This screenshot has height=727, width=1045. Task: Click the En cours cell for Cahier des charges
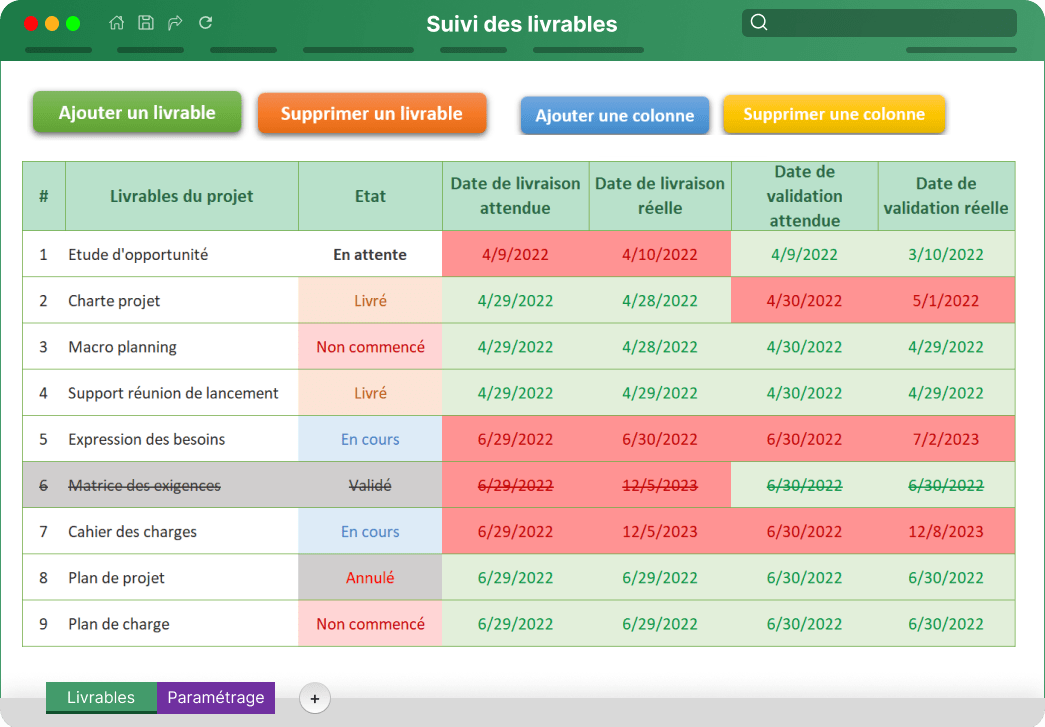click(370, 531)
